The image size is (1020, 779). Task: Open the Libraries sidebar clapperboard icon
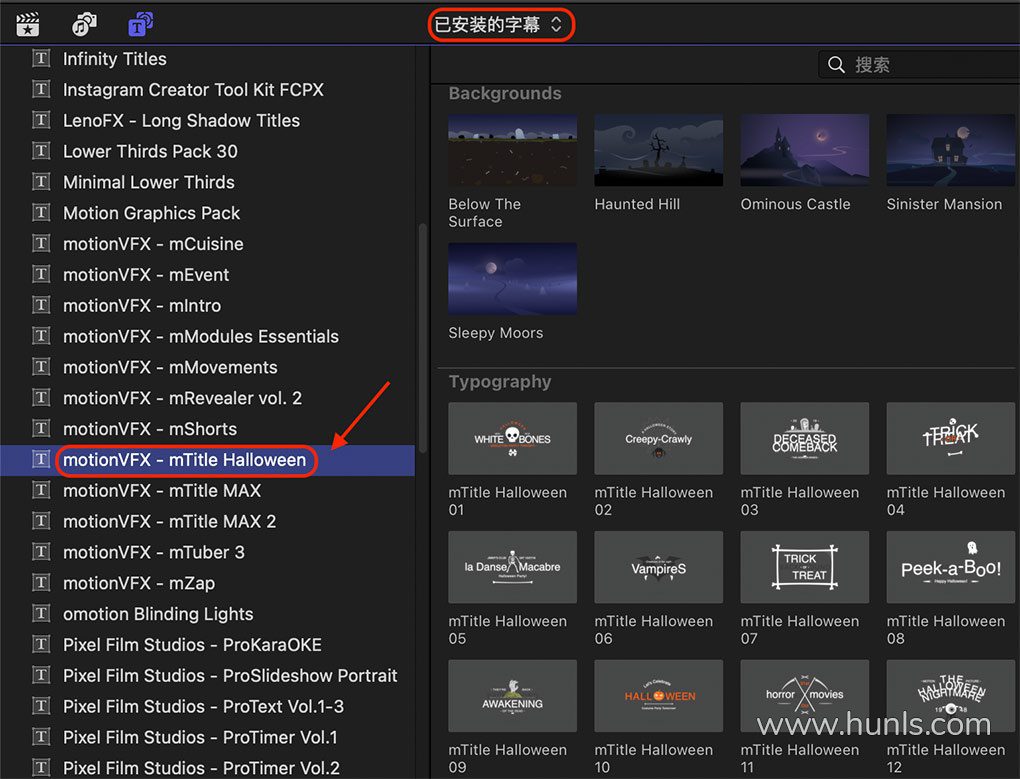[x=27, y=25]
